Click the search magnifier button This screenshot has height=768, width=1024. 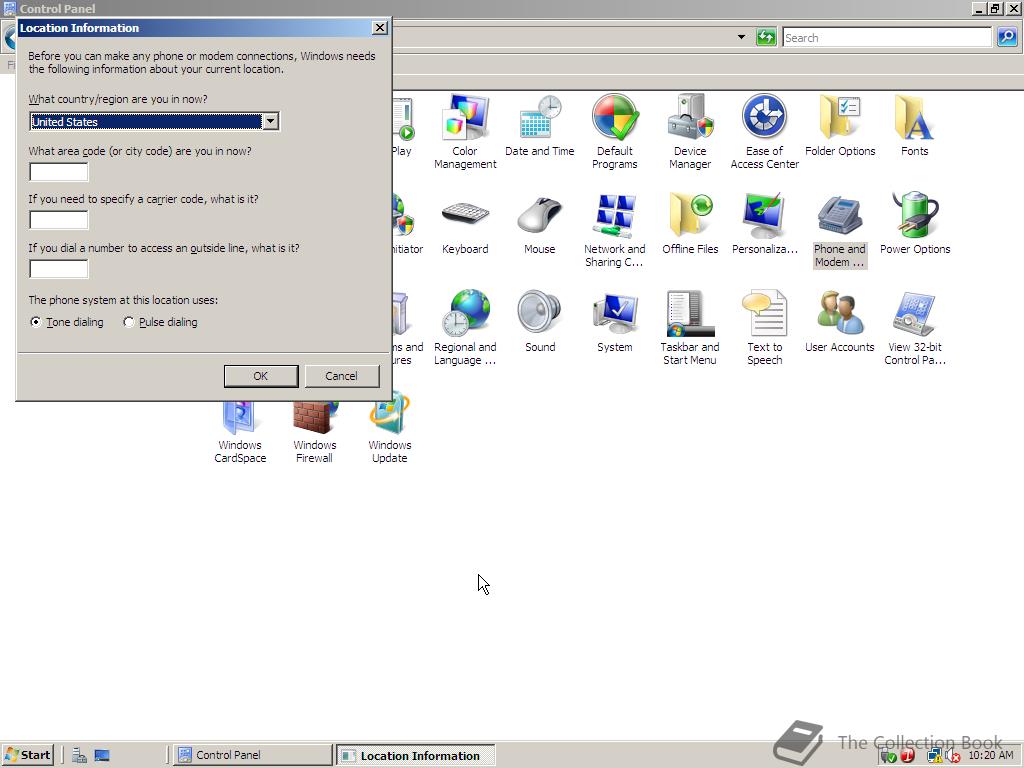[1006, 37]
